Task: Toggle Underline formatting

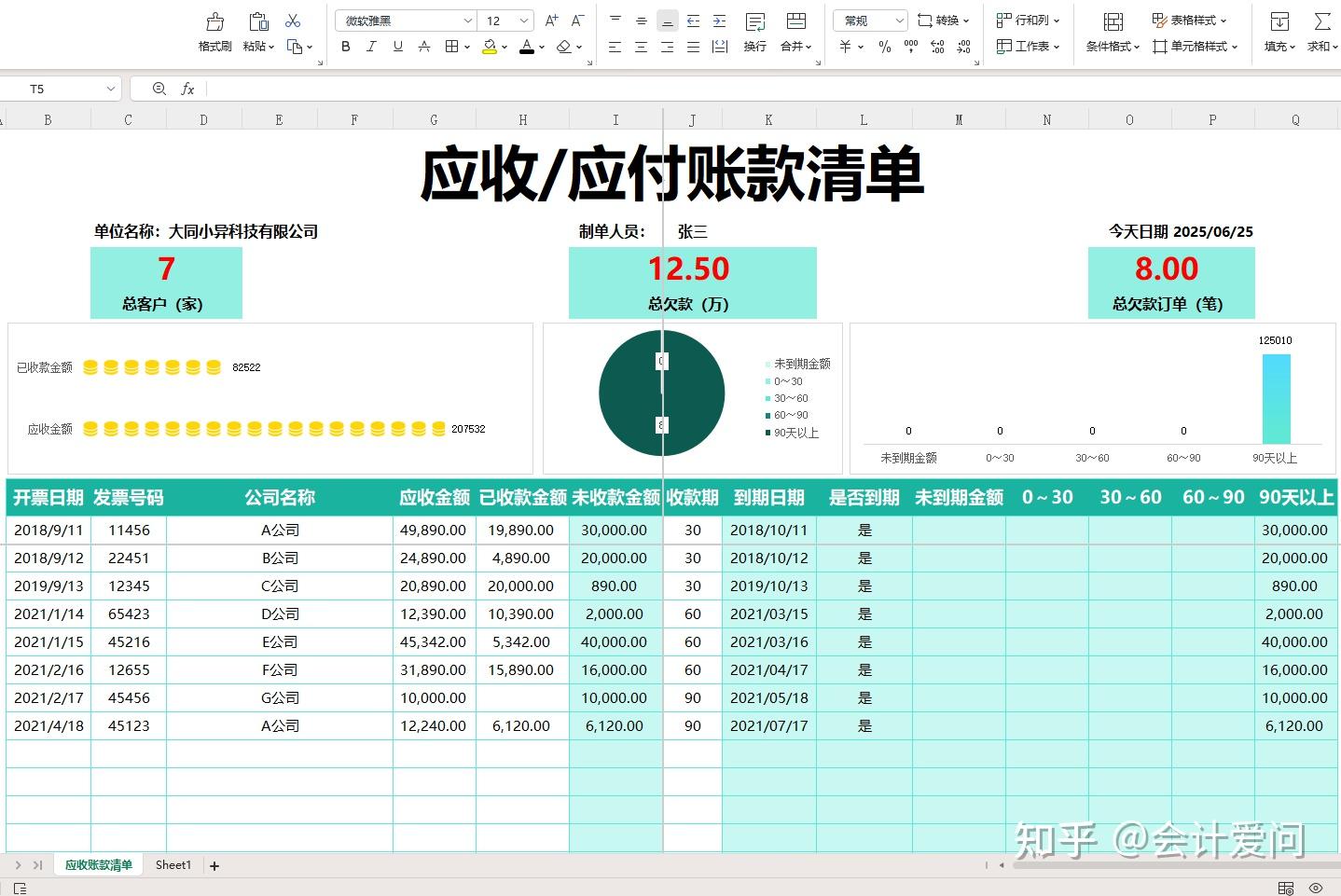Action: tap(398, 46)
